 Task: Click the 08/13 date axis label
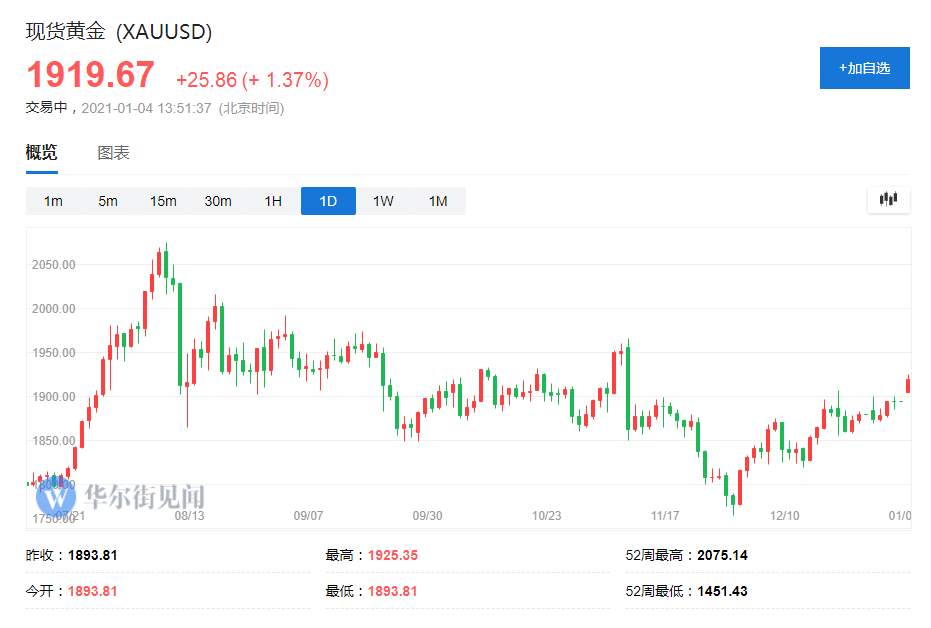coord(189,516)
